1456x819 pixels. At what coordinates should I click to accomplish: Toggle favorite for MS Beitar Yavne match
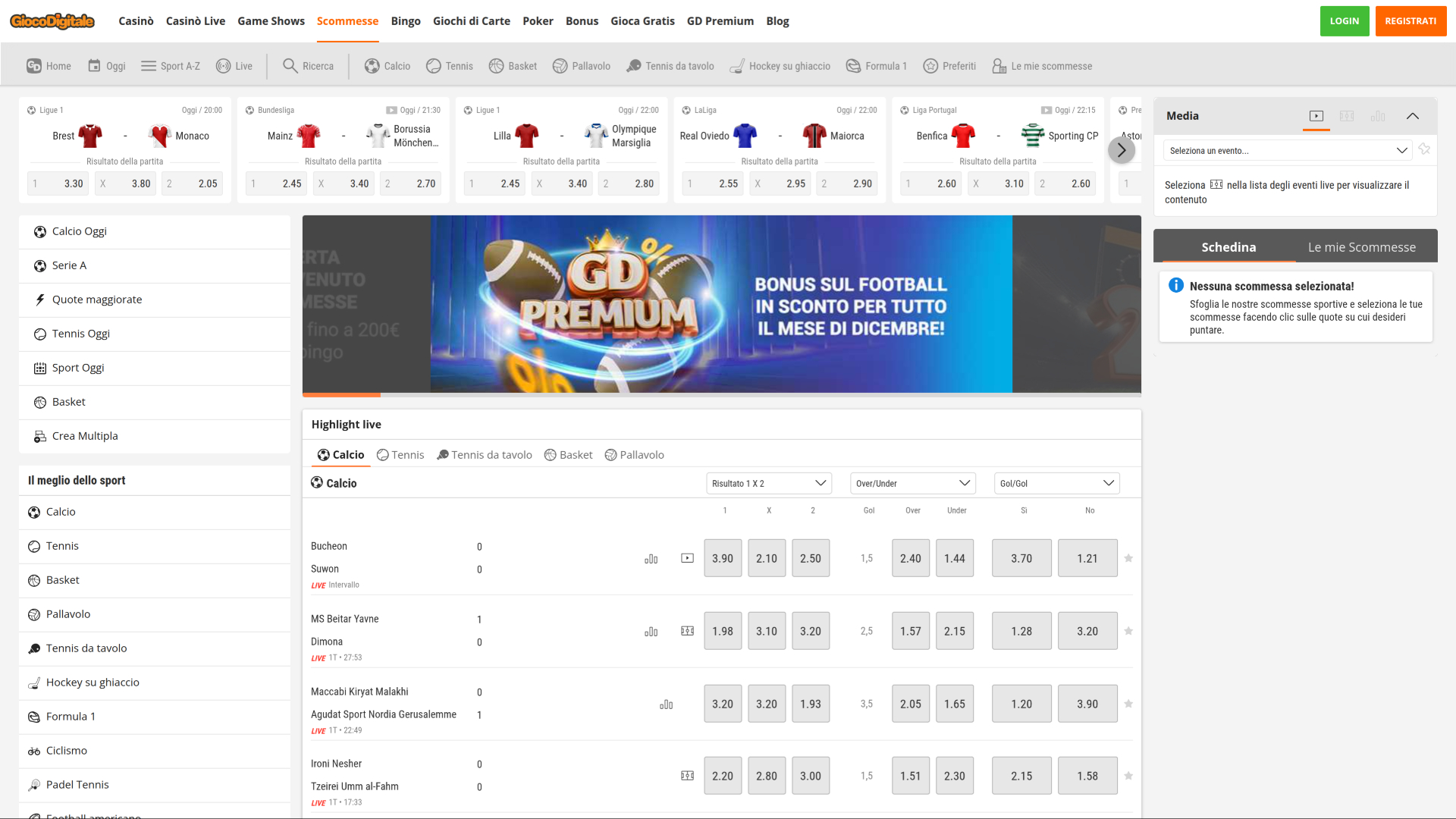(x=1128, y=630)
